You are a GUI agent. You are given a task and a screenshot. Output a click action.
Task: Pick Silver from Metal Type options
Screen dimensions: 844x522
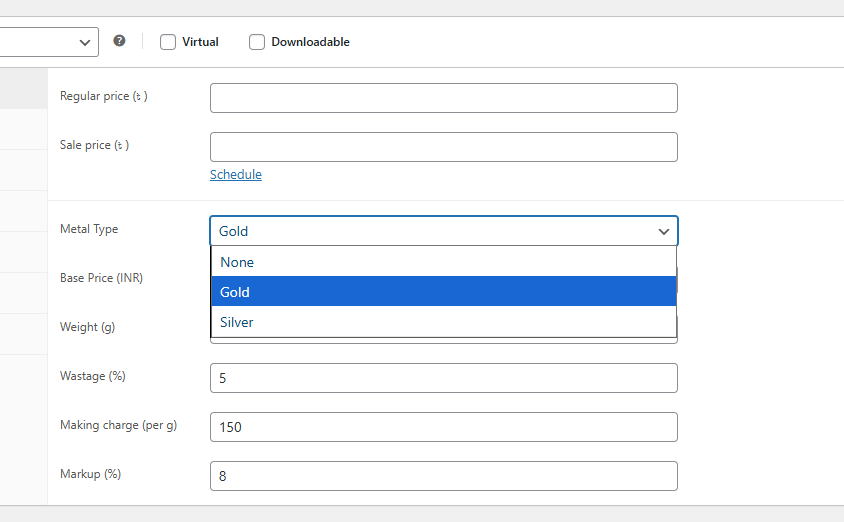[x=443, y=322]
